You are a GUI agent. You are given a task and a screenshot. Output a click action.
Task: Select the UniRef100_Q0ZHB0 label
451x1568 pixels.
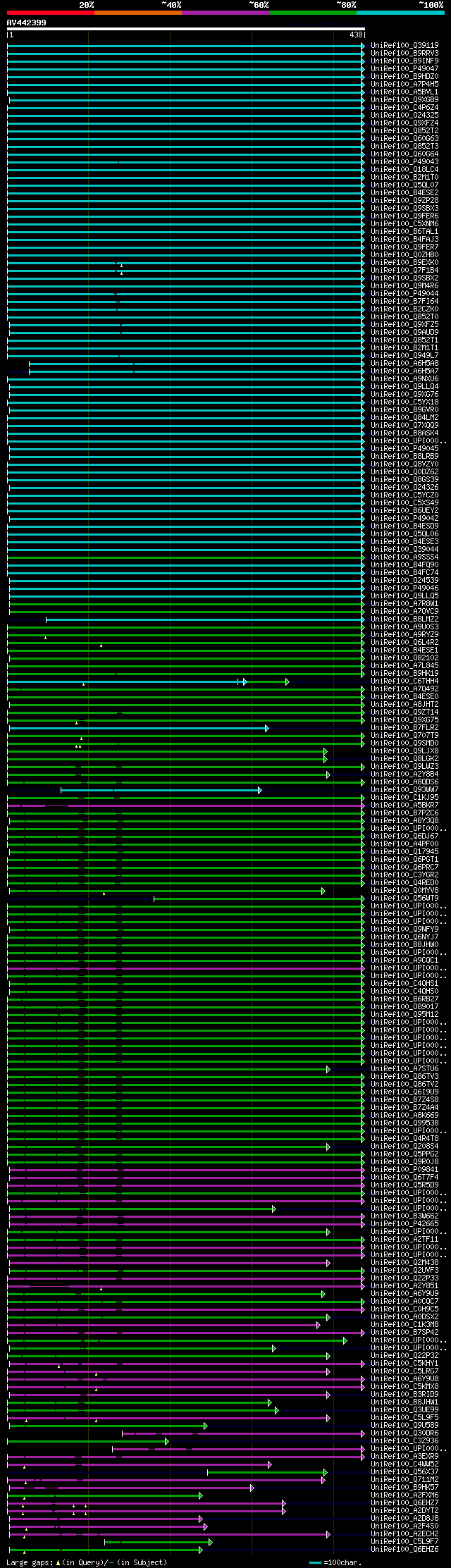[404, 255]
